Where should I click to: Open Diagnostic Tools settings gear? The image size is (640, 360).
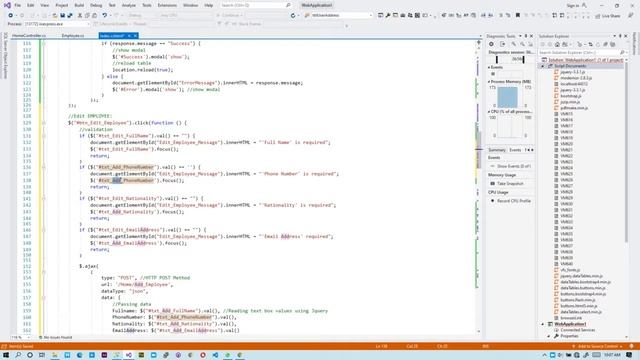(491, 44)
